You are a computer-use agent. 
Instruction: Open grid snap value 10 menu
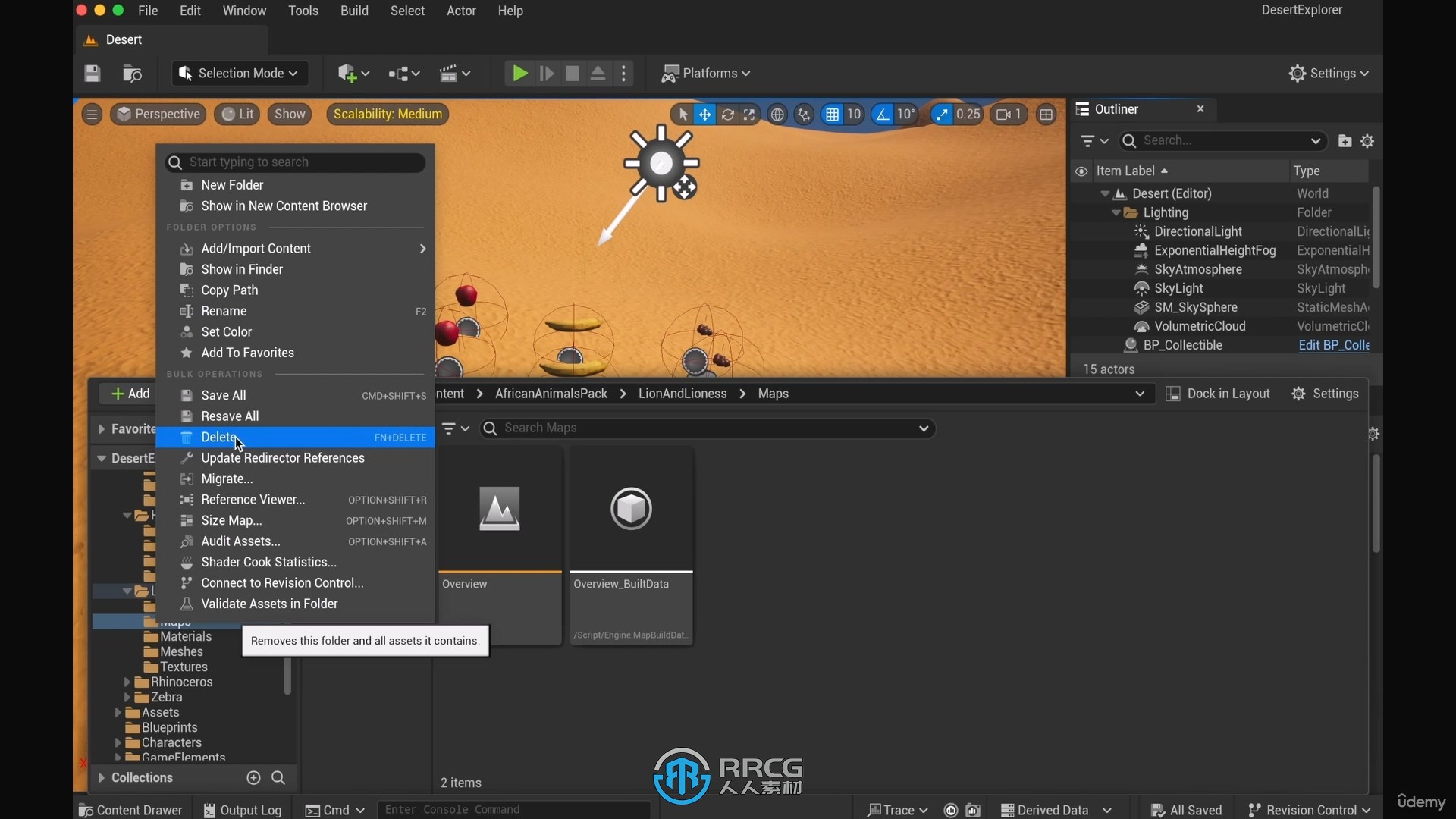tap(854, 115)
